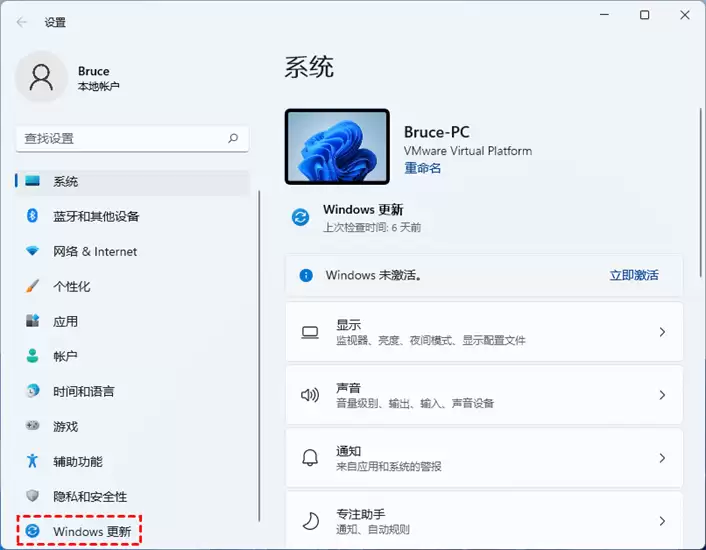The image size is (706, 550).
Task: Click the right-side vertical scrollbar
Action: pos(701,192)
